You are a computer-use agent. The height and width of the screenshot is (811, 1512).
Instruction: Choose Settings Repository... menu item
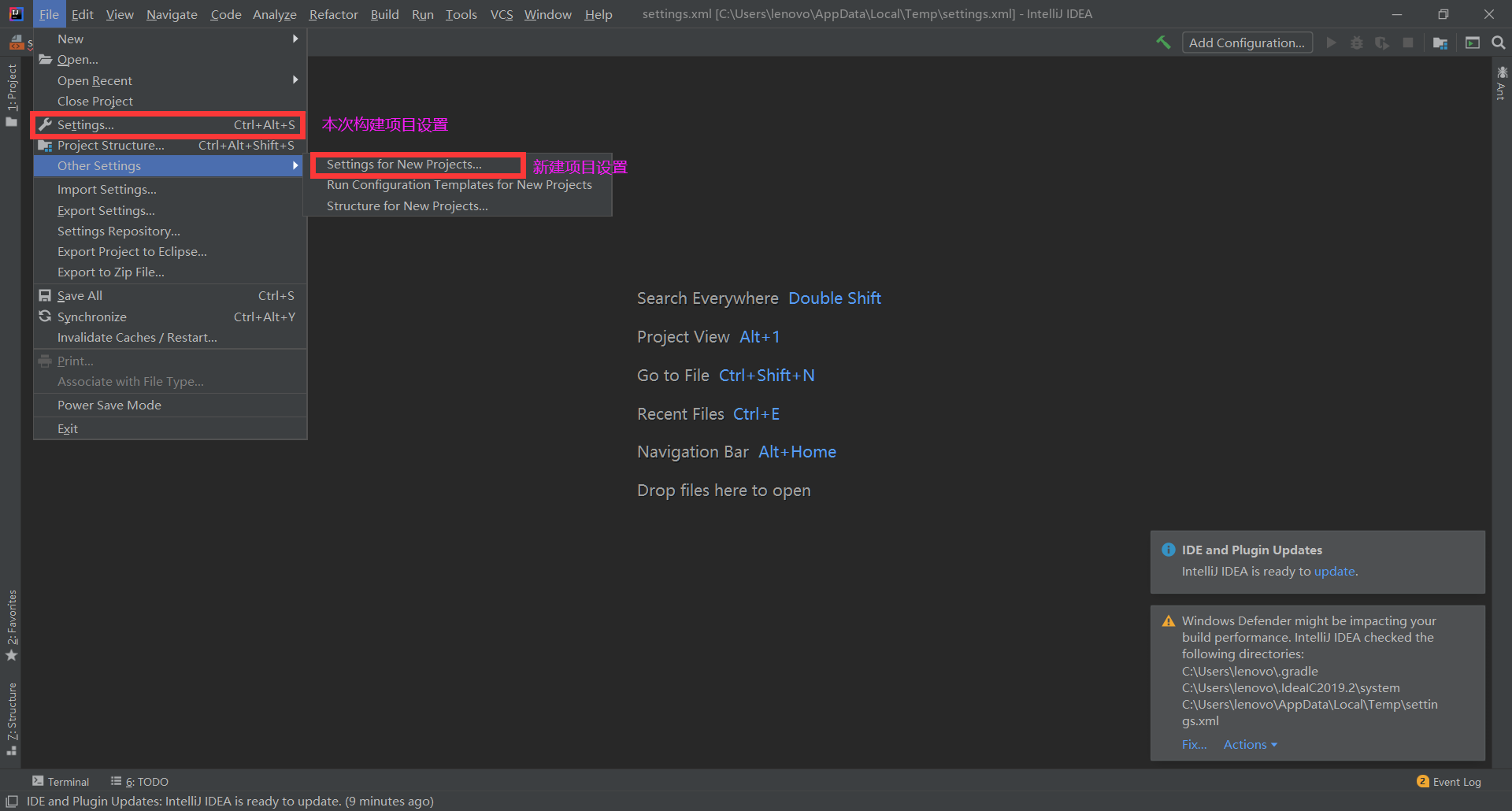170,231
